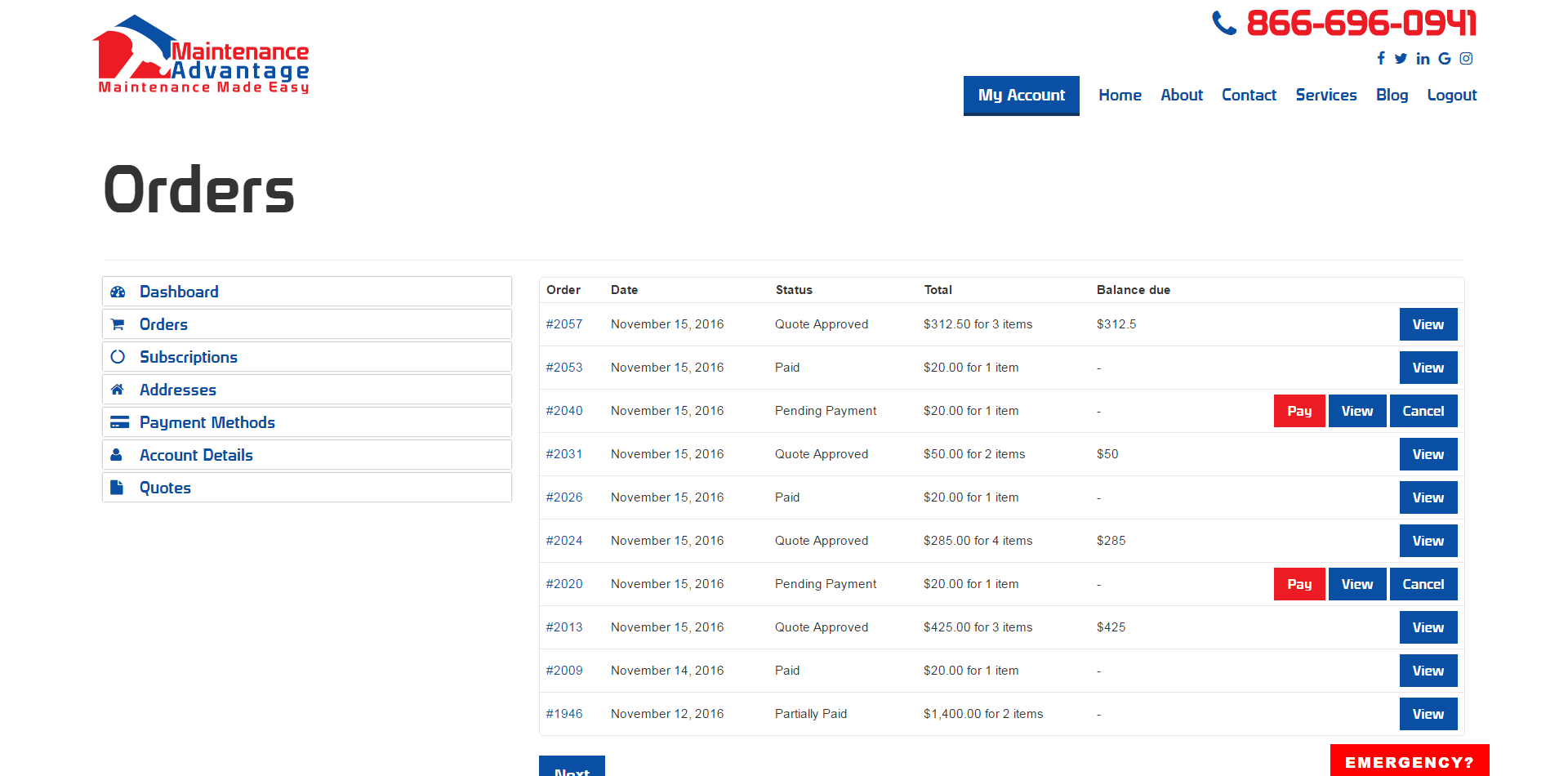Viewport: 1568px width, 776px height.
Task: View pending order #2020
Action: (1357, 584)
